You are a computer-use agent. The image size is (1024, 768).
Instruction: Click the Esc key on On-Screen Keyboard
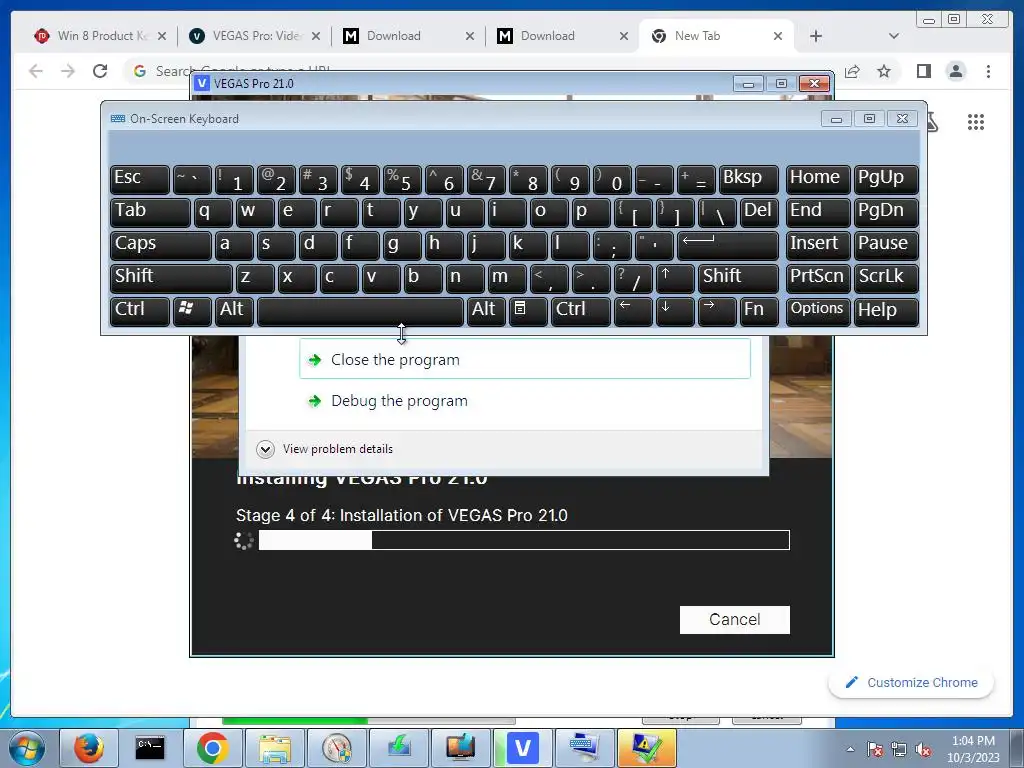pos(140,179)
